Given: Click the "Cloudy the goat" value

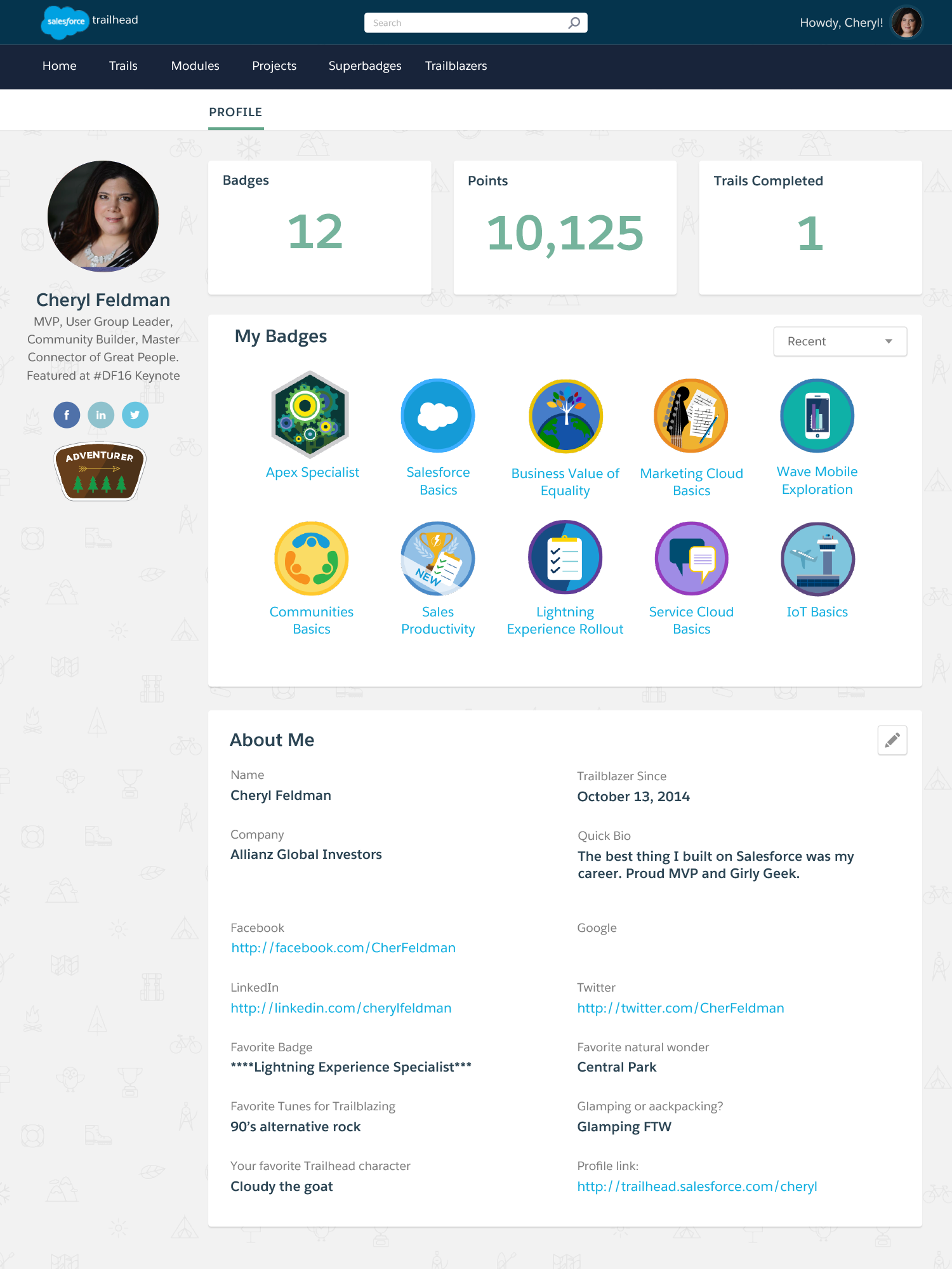Looking at the screenshot, I should pyautogui.click(x=282, y=1186).
